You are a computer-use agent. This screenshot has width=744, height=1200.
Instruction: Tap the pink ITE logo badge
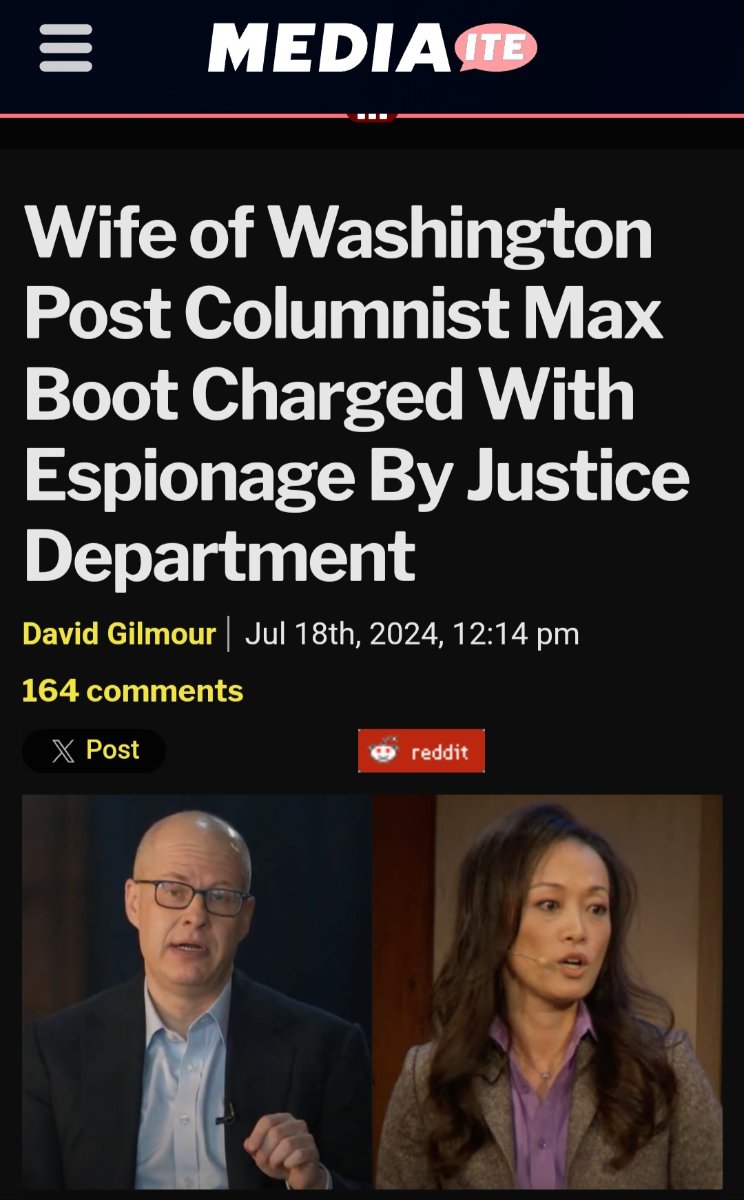495,47
